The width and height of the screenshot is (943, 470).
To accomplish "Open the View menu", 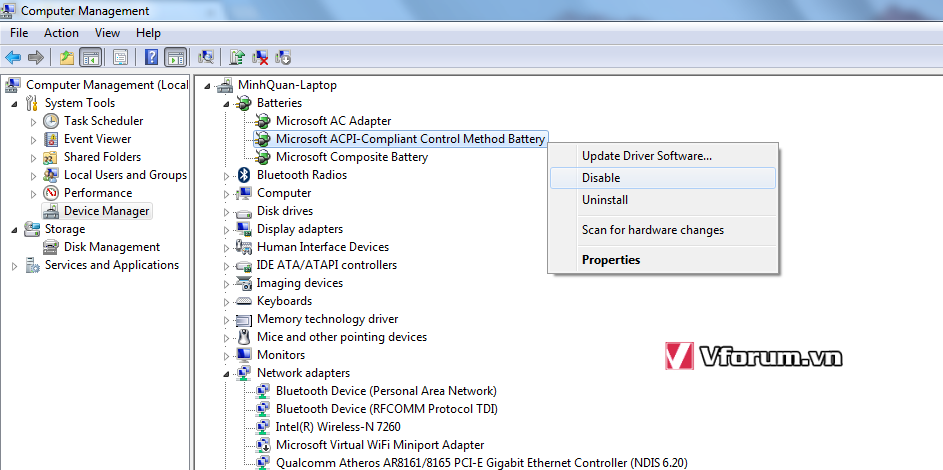I will tap(107, 32).
